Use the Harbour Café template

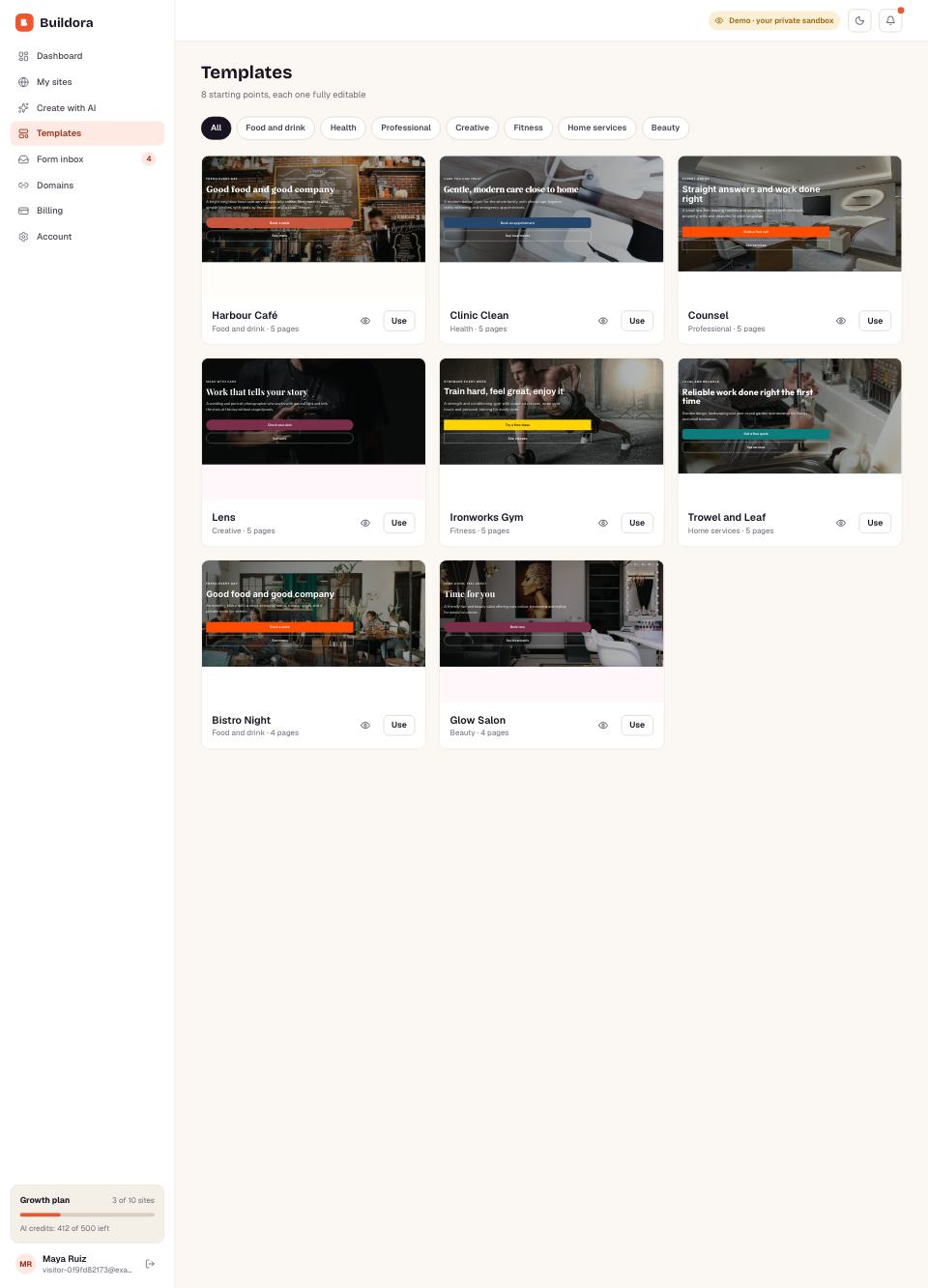tap(399, 321)
